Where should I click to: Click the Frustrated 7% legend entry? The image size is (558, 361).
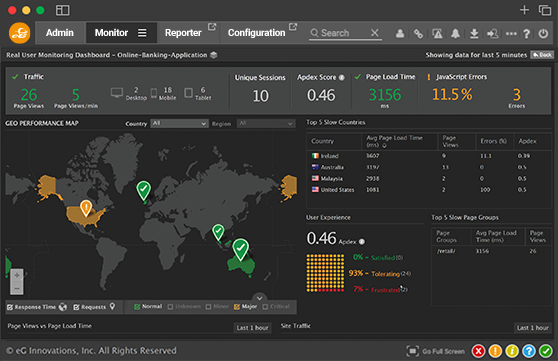click(x=380, y=289)
